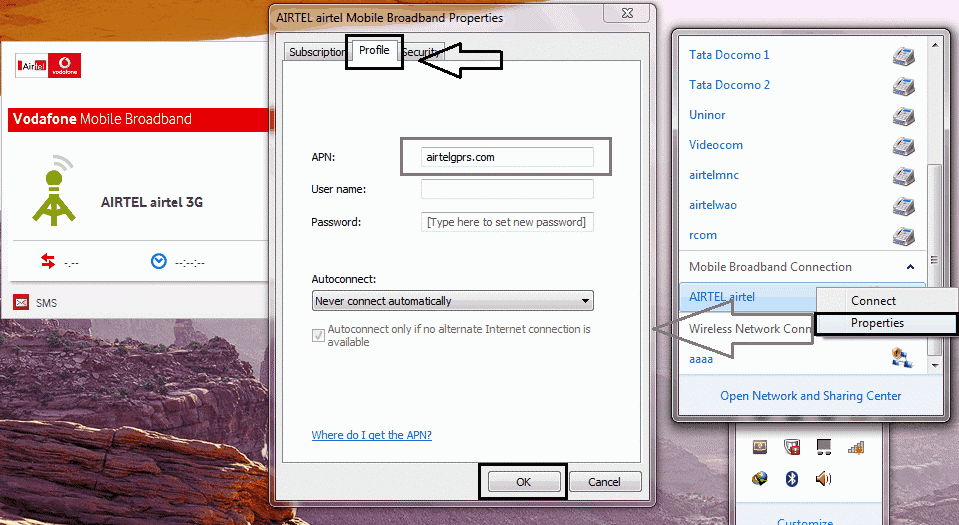
Task: Open Network and Sharing Center link
Action: coord(810,396)
